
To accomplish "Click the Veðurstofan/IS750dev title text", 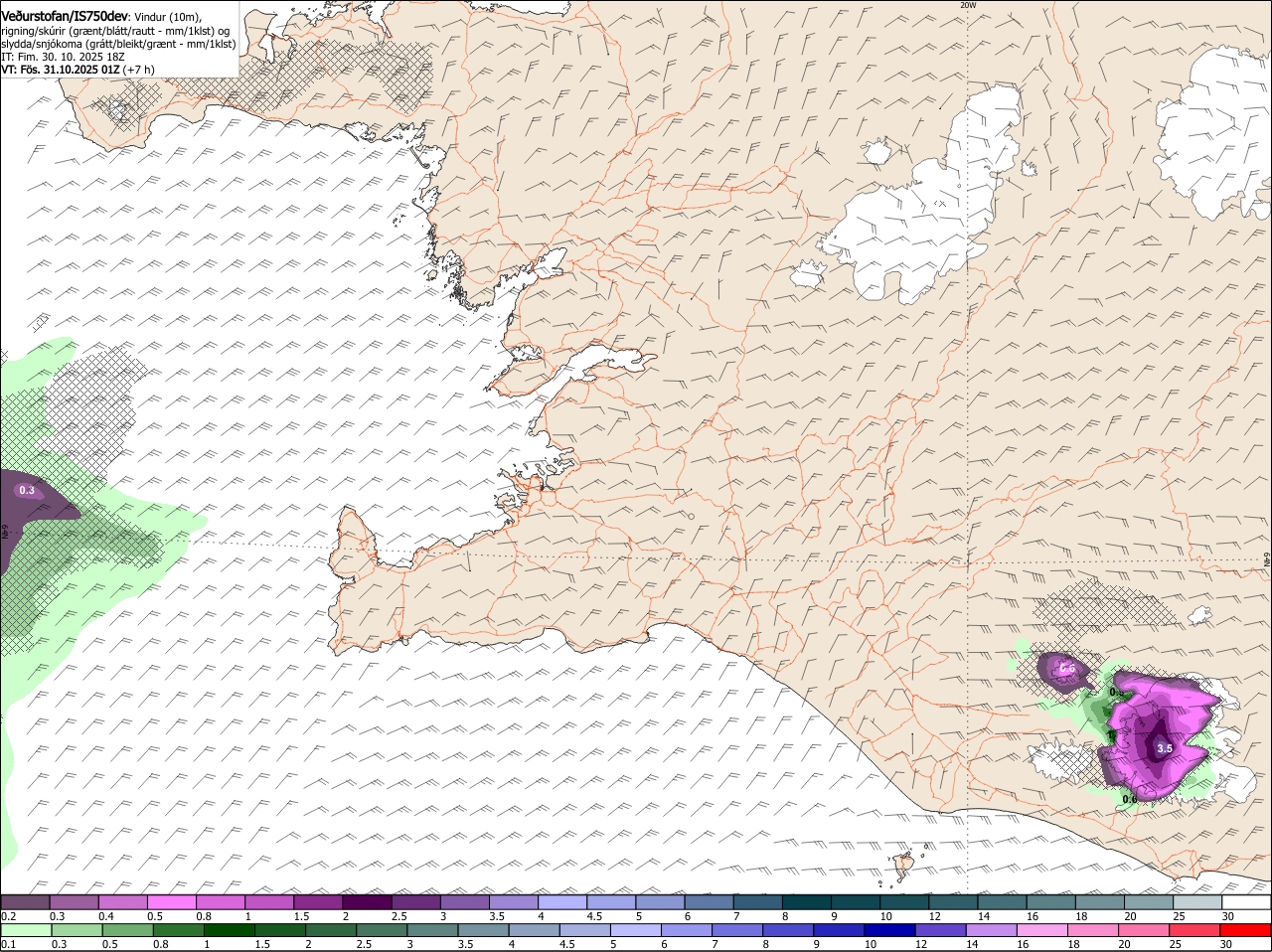I will [65, 16].
